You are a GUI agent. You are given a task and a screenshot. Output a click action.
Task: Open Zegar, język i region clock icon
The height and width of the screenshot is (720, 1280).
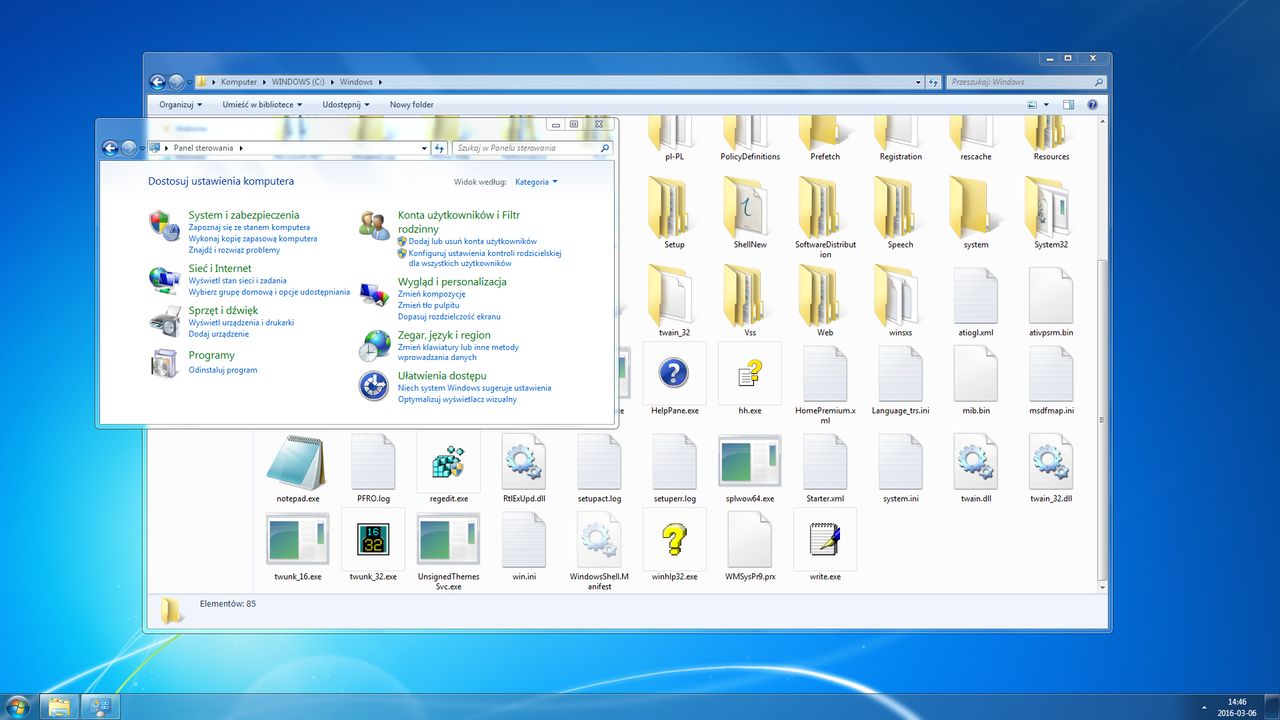[x=374, y=345]
